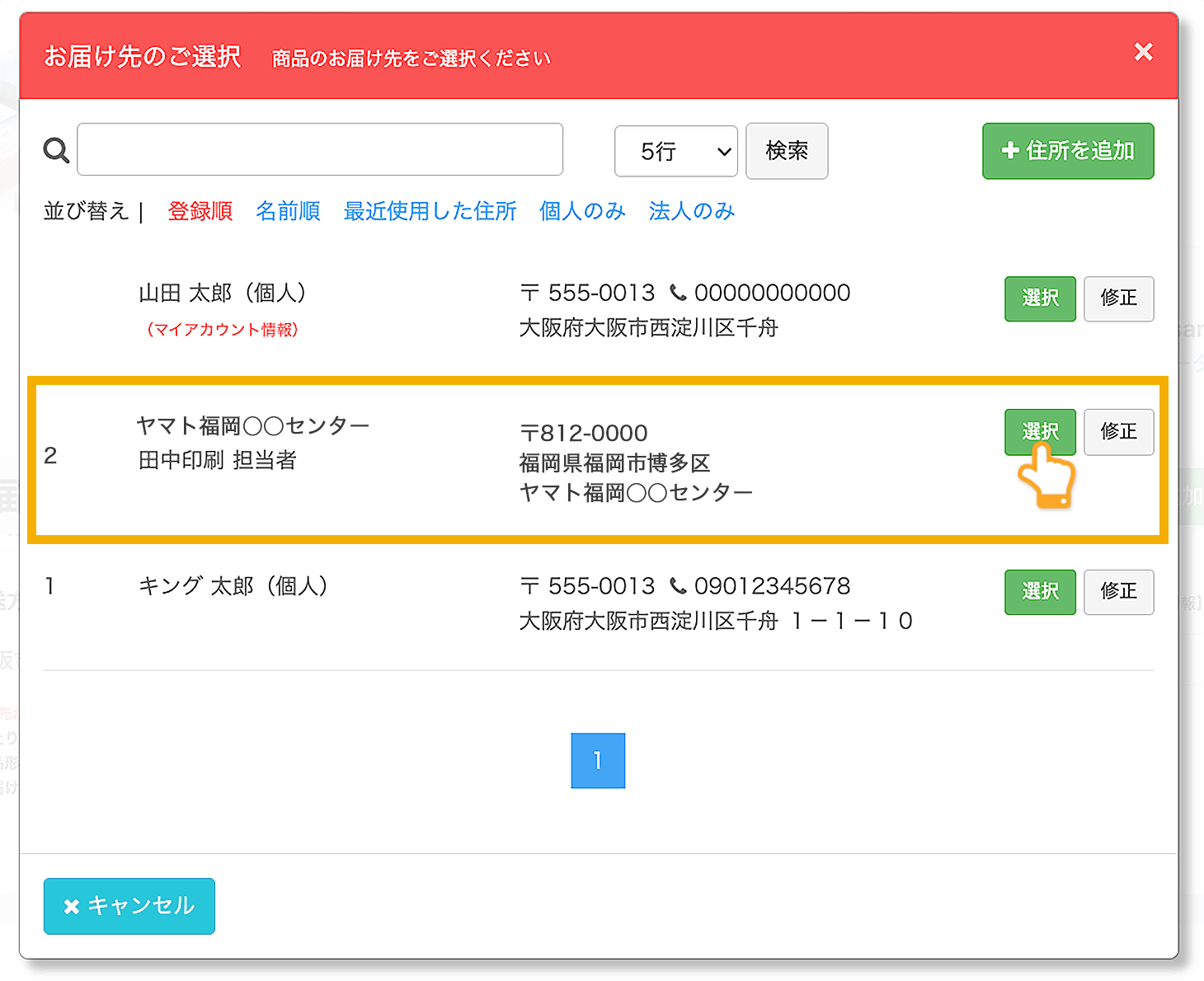This screenshot has height=981, width=1204.
Task: Click the phone icon beside 09012345678
Action: (678, 586)
